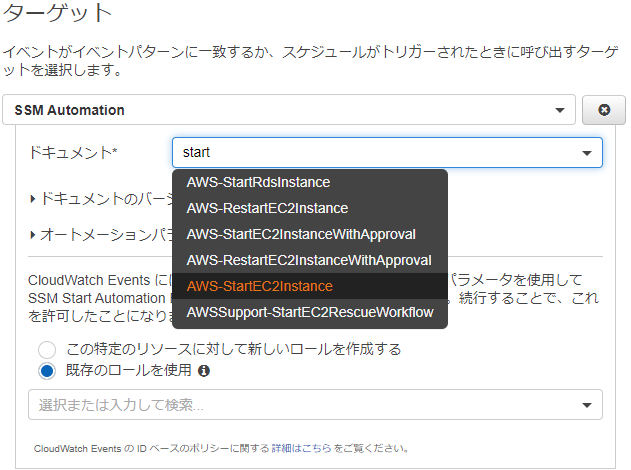Choose AWS-StartRdsInstance from the list
The image size is (631, 470).
(258, 182)
